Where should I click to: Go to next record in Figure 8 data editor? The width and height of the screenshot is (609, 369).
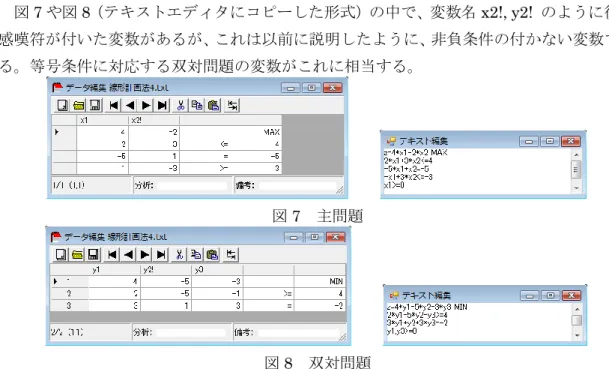(145, 254)
